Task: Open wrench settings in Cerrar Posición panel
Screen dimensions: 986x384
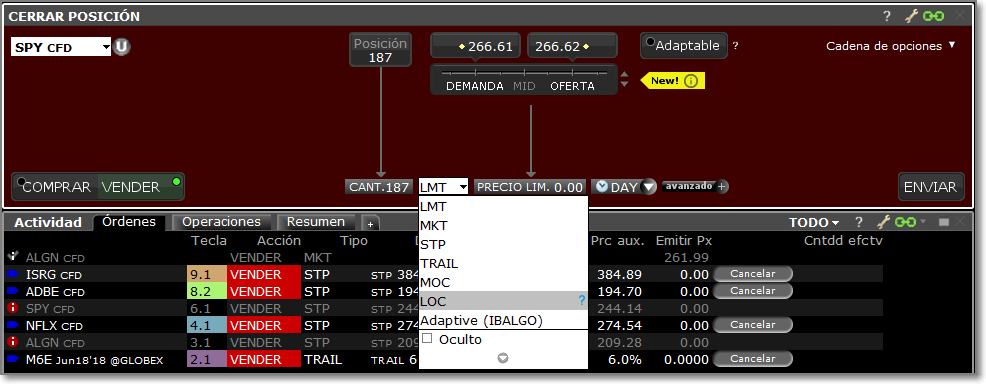Action: point(912,16)
